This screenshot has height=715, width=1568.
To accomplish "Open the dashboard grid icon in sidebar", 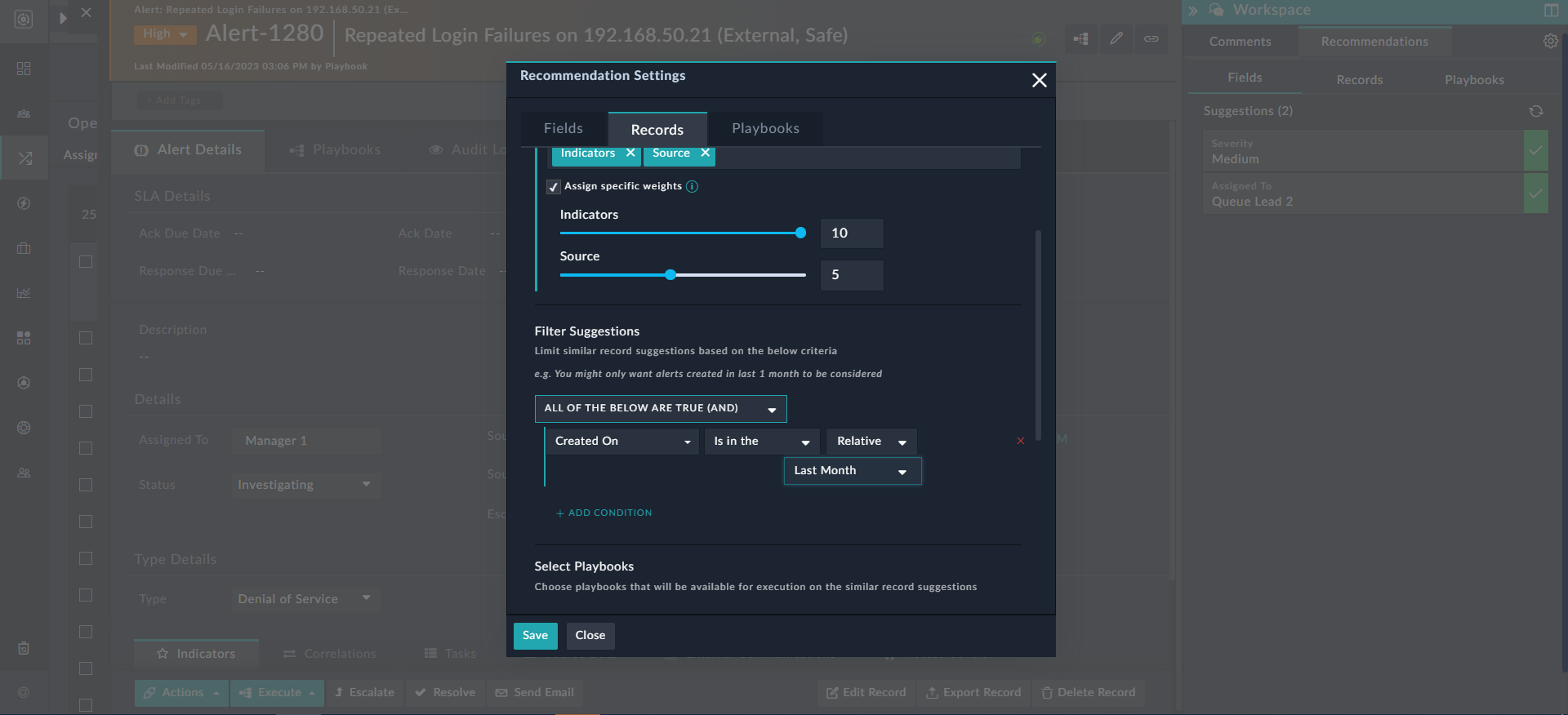I will click(24, 69).
